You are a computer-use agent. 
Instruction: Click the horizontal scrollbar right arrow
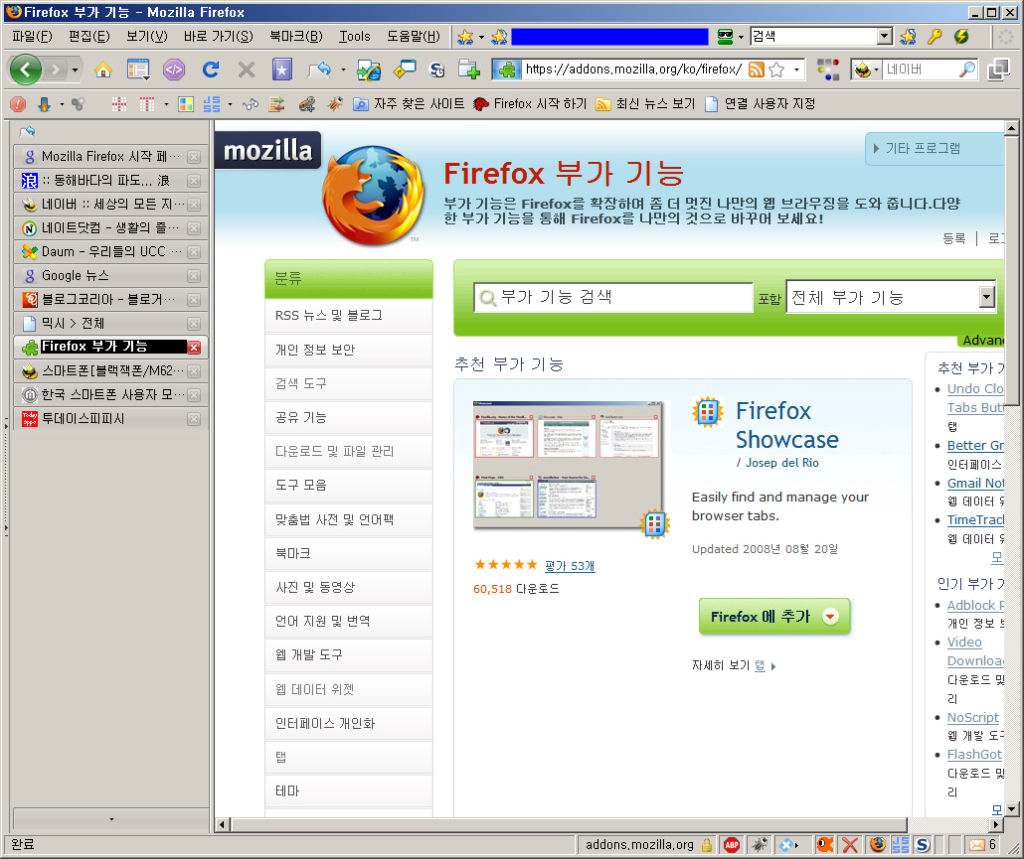point(997,824)
